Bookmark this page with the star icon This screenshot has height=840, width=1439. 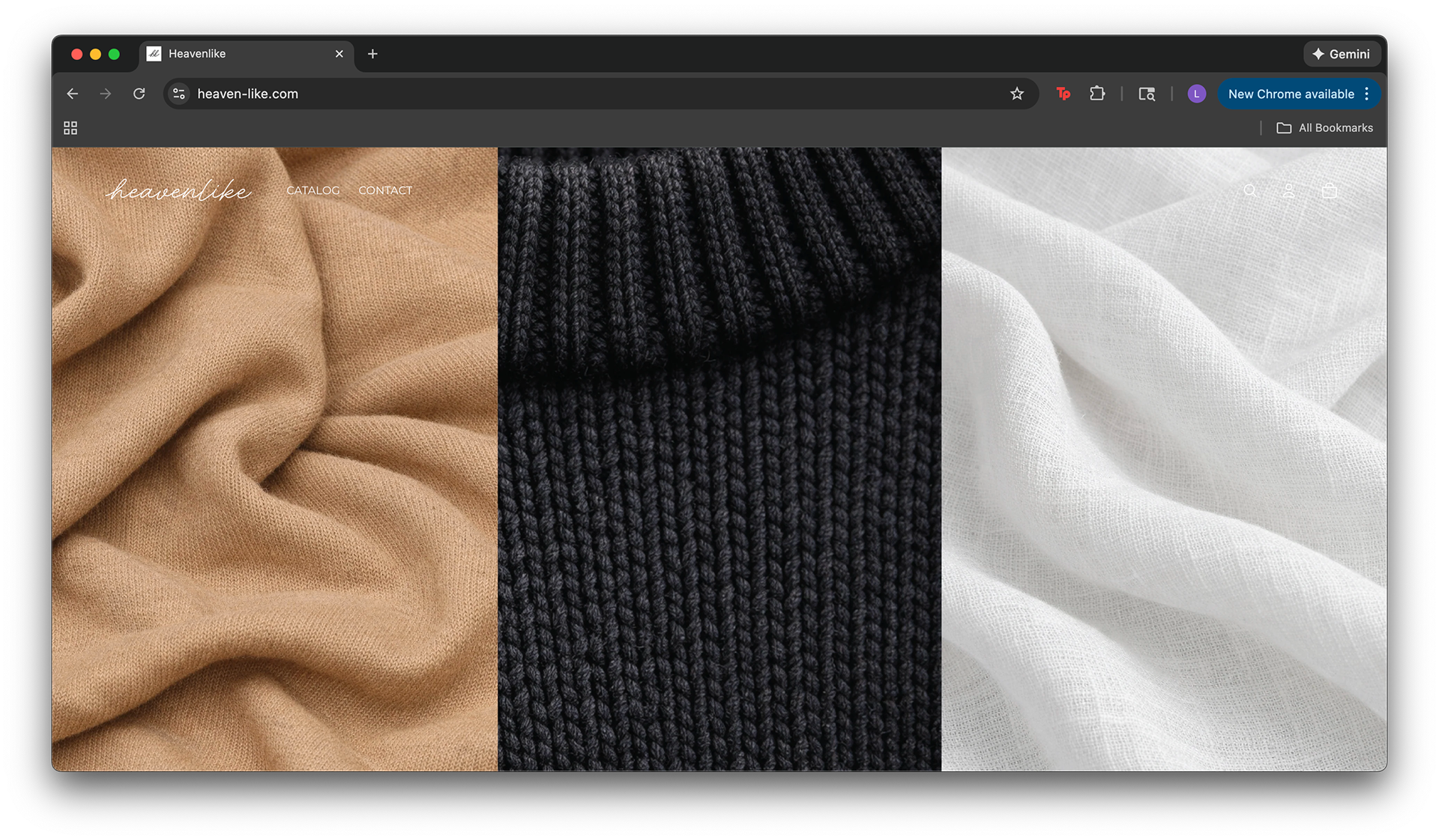pos(1016,94)
